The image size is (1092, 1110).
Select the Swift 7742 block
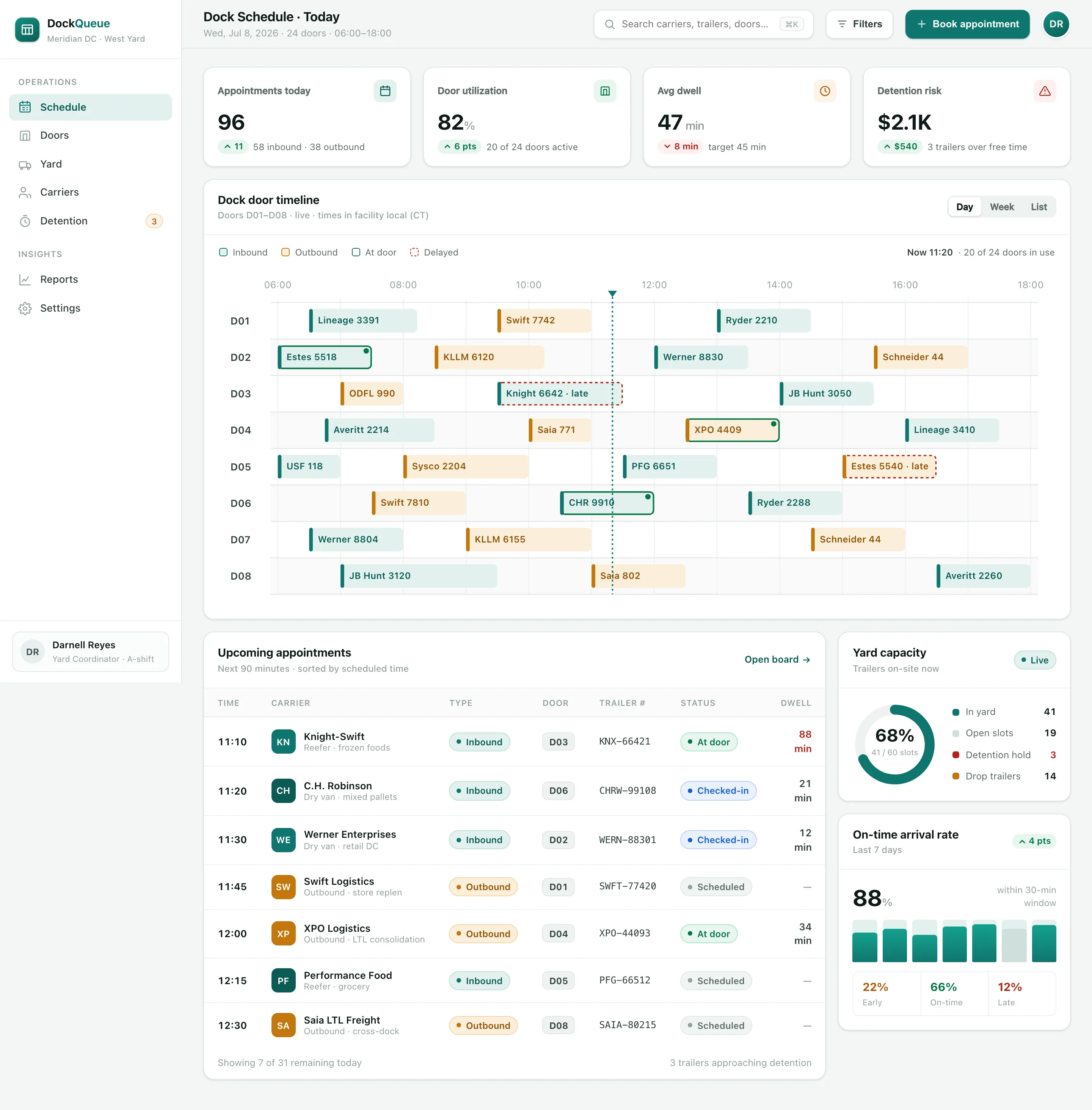(x=544, y=320)
